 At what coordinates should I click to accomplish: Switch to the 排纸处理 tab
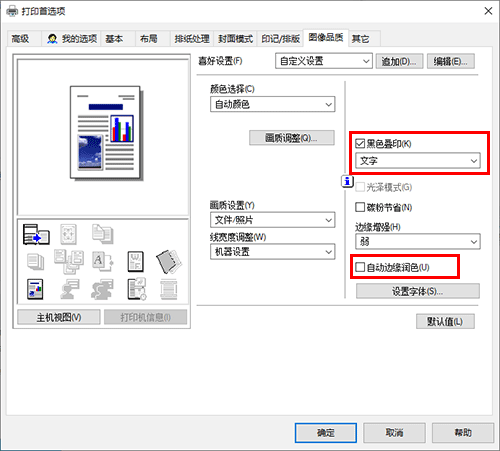192,39
